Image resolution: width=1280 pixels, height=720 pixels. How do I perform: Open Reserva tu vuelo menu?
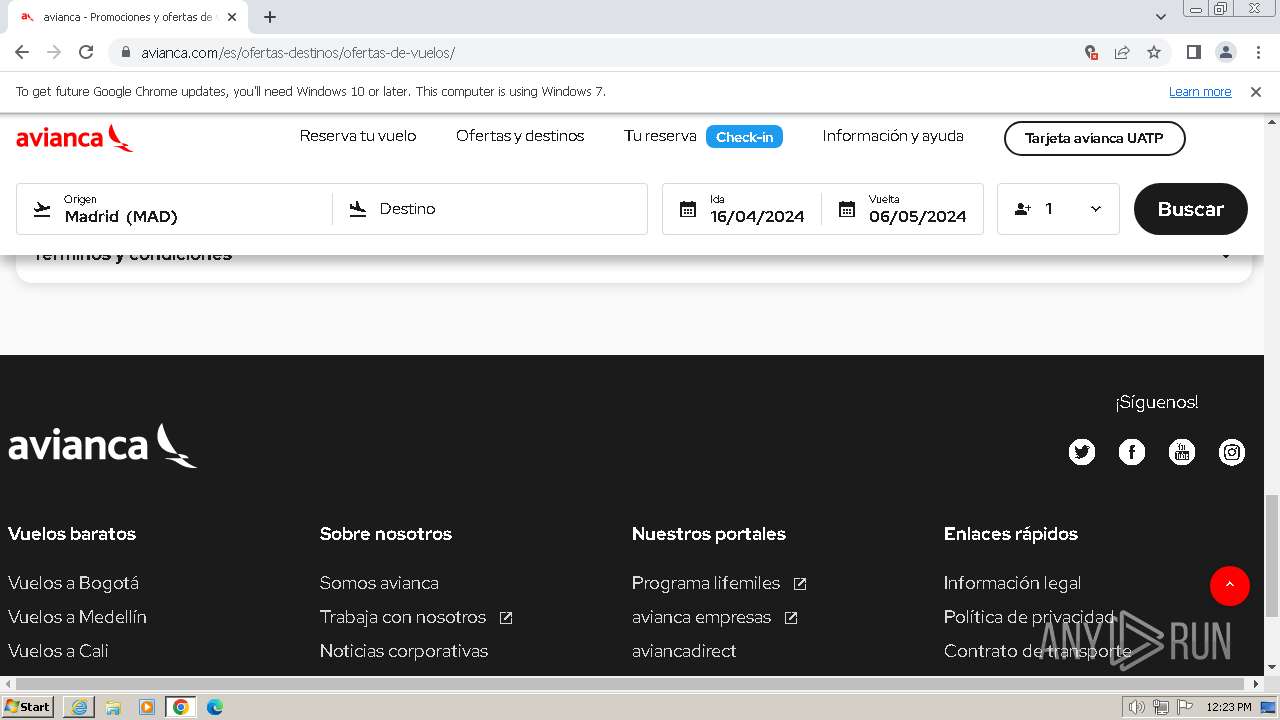(358, 136)
